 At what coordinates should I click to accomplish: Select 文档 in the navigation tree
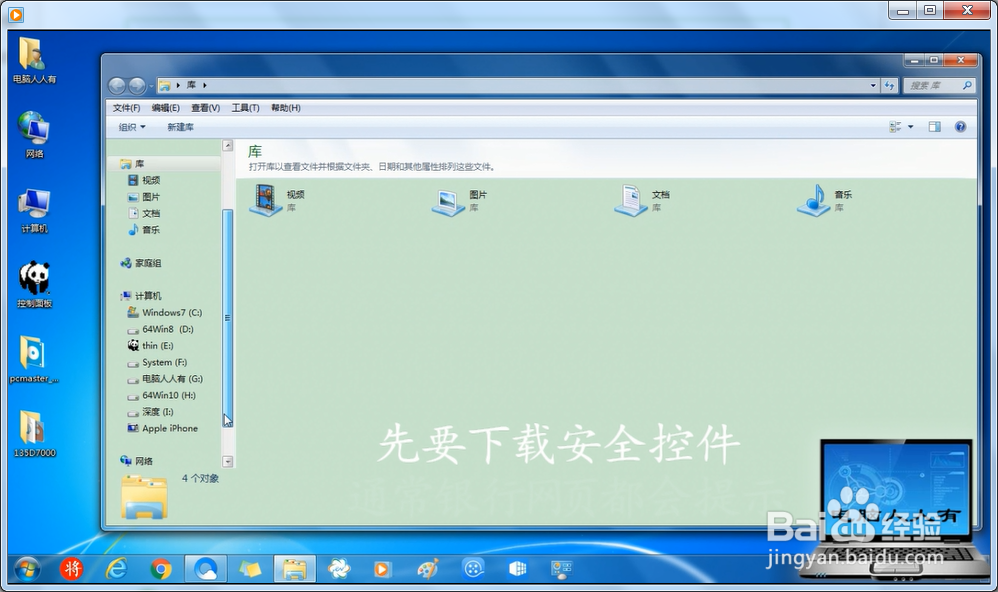[144, 213]
